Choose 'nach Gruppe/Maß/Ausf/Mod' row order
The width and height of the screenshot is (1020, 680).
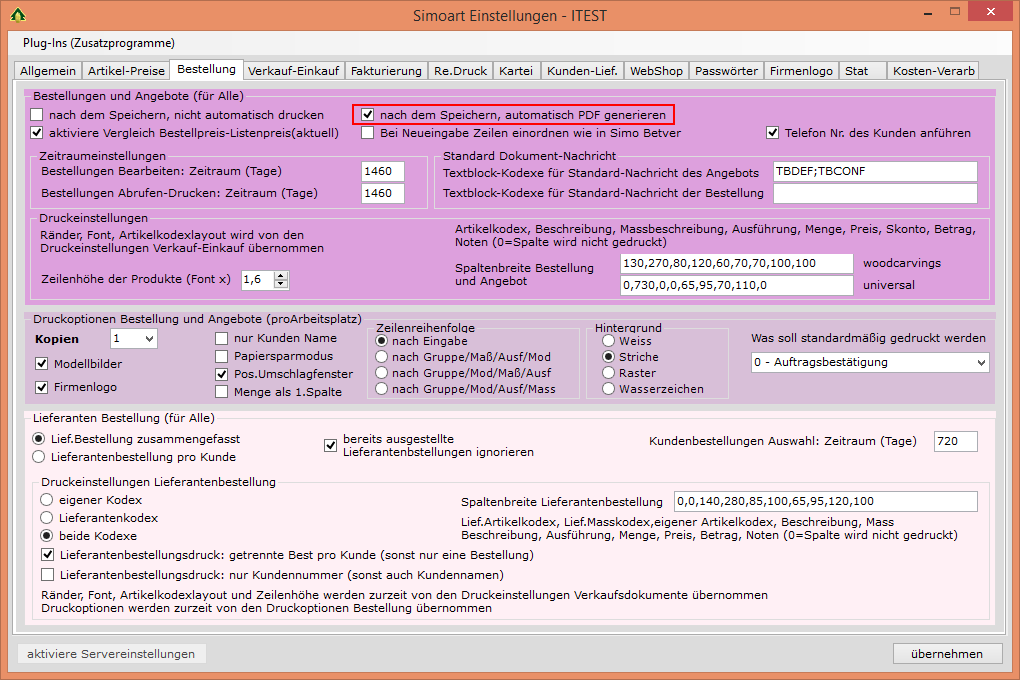pos(382,357)
